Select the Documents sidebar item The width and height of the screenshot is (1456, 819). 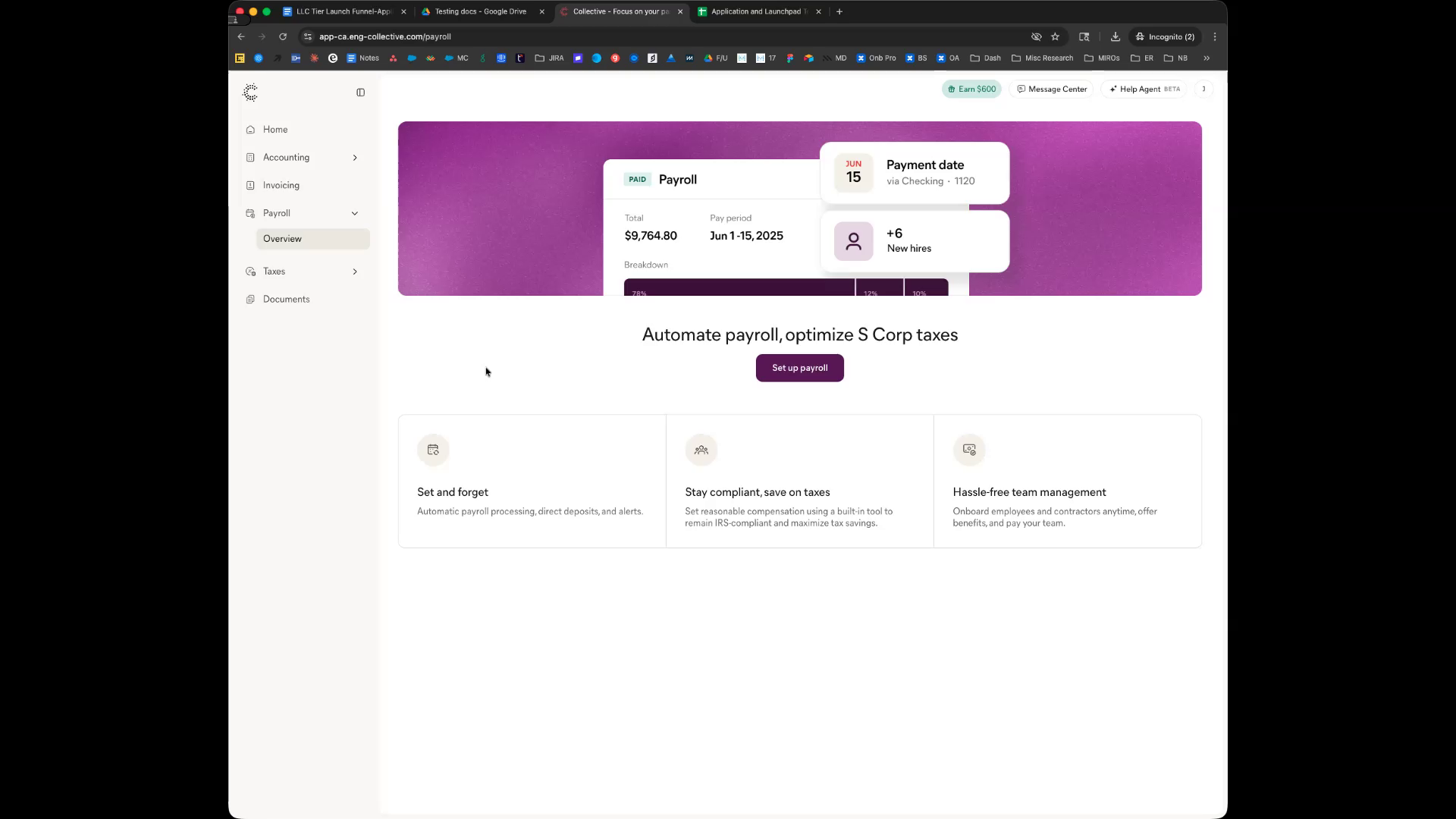tap(286, 300)
